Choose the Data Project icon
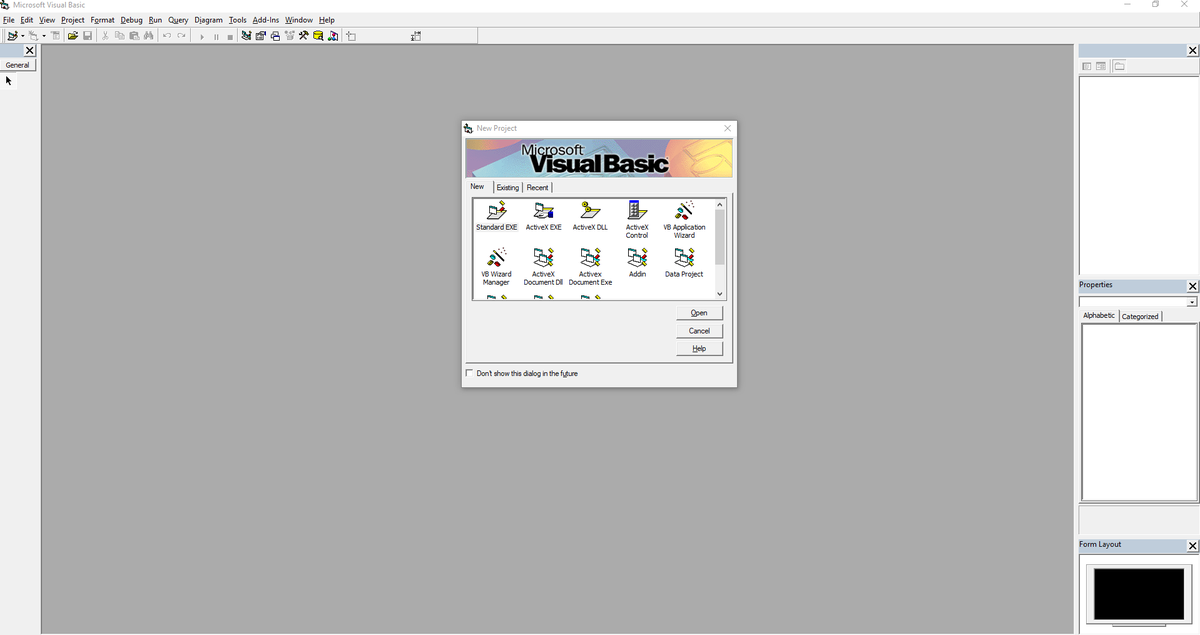This screenshot has width=1200, height=635. coord(684,263)
